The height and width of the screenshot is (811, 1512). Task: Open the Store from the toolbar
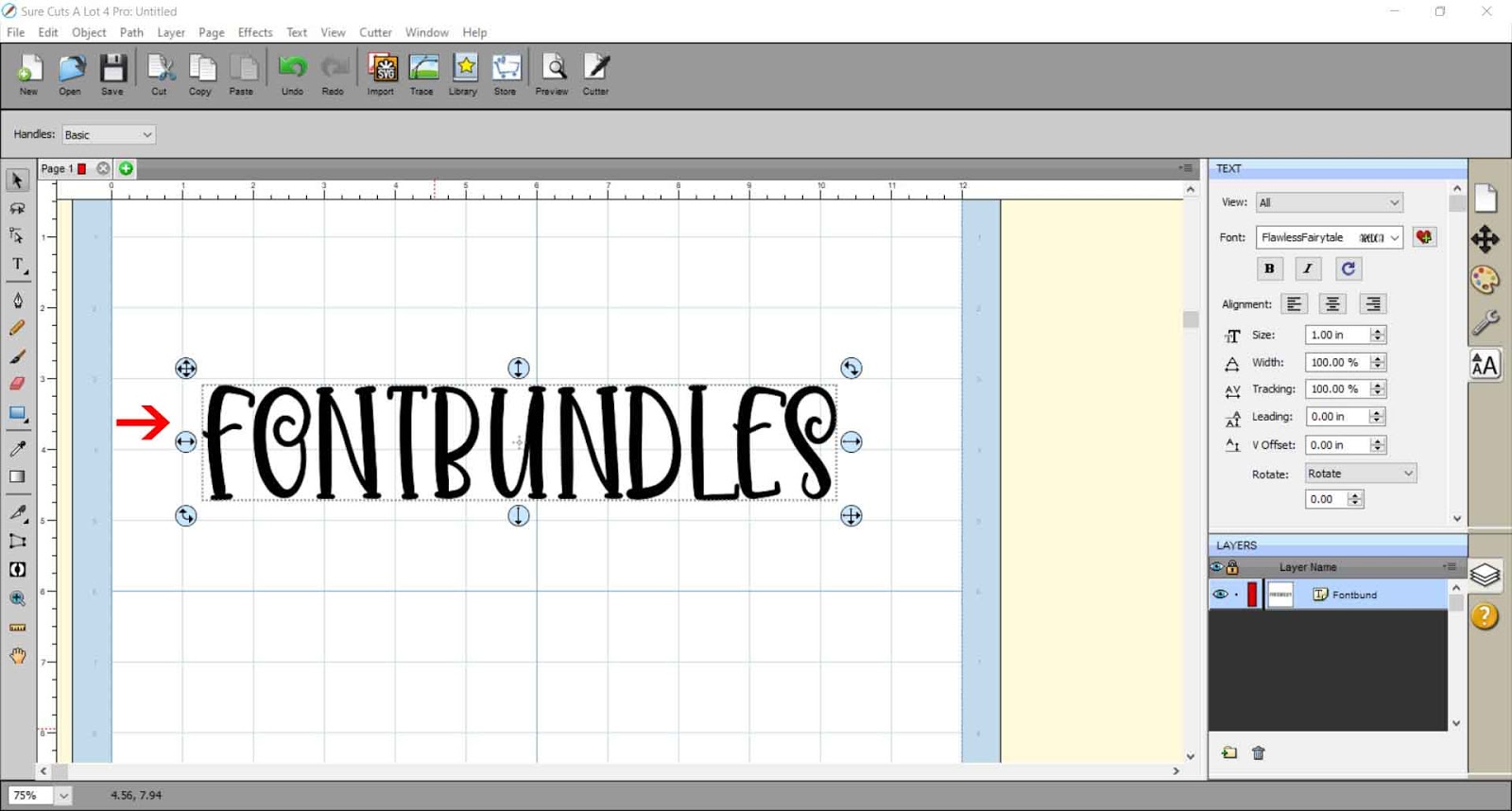(506, 75)
